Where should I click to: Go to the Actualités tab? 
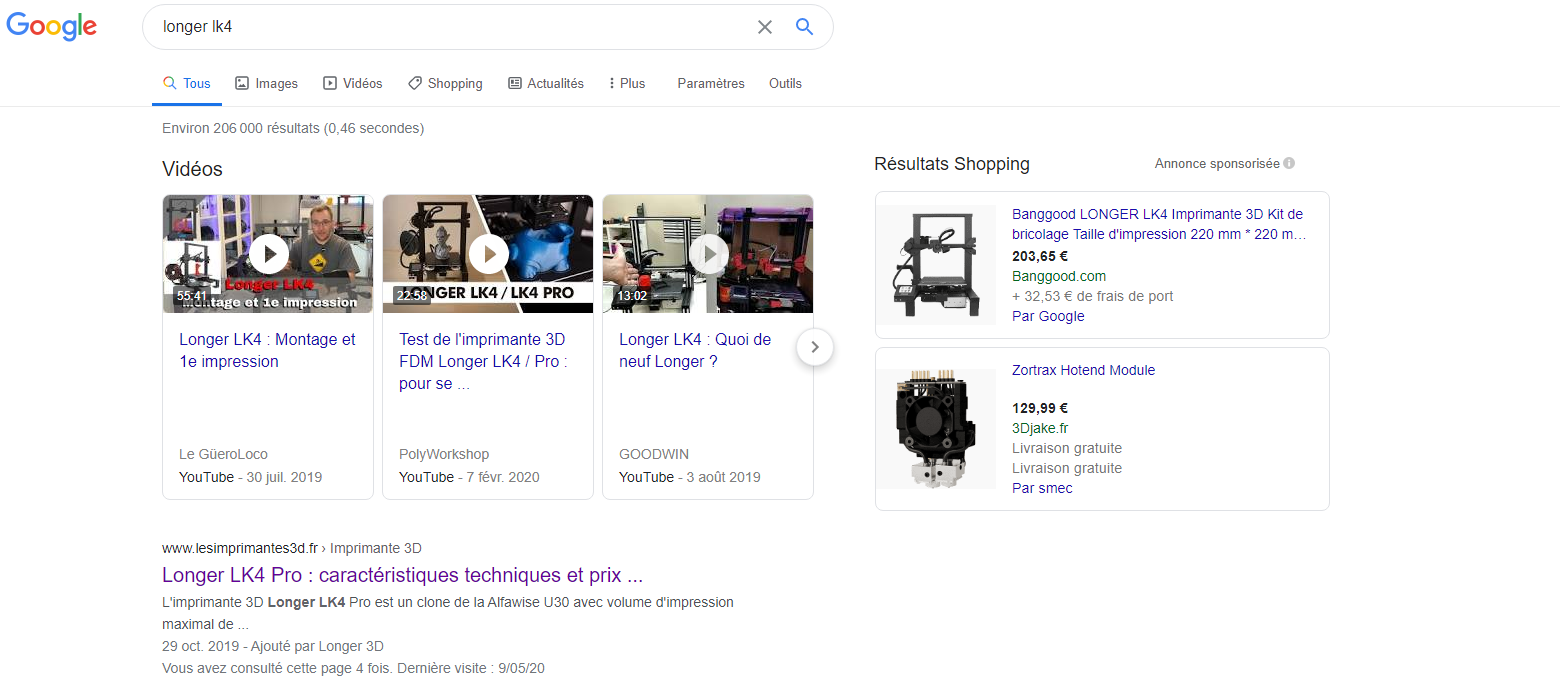(x=546, y=84)
